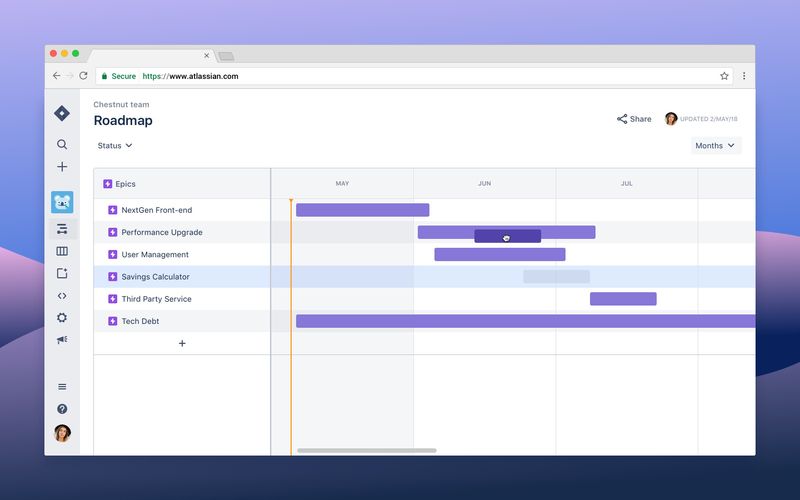
Task: Open search from the sidebar magnifier
Action: 62,144
